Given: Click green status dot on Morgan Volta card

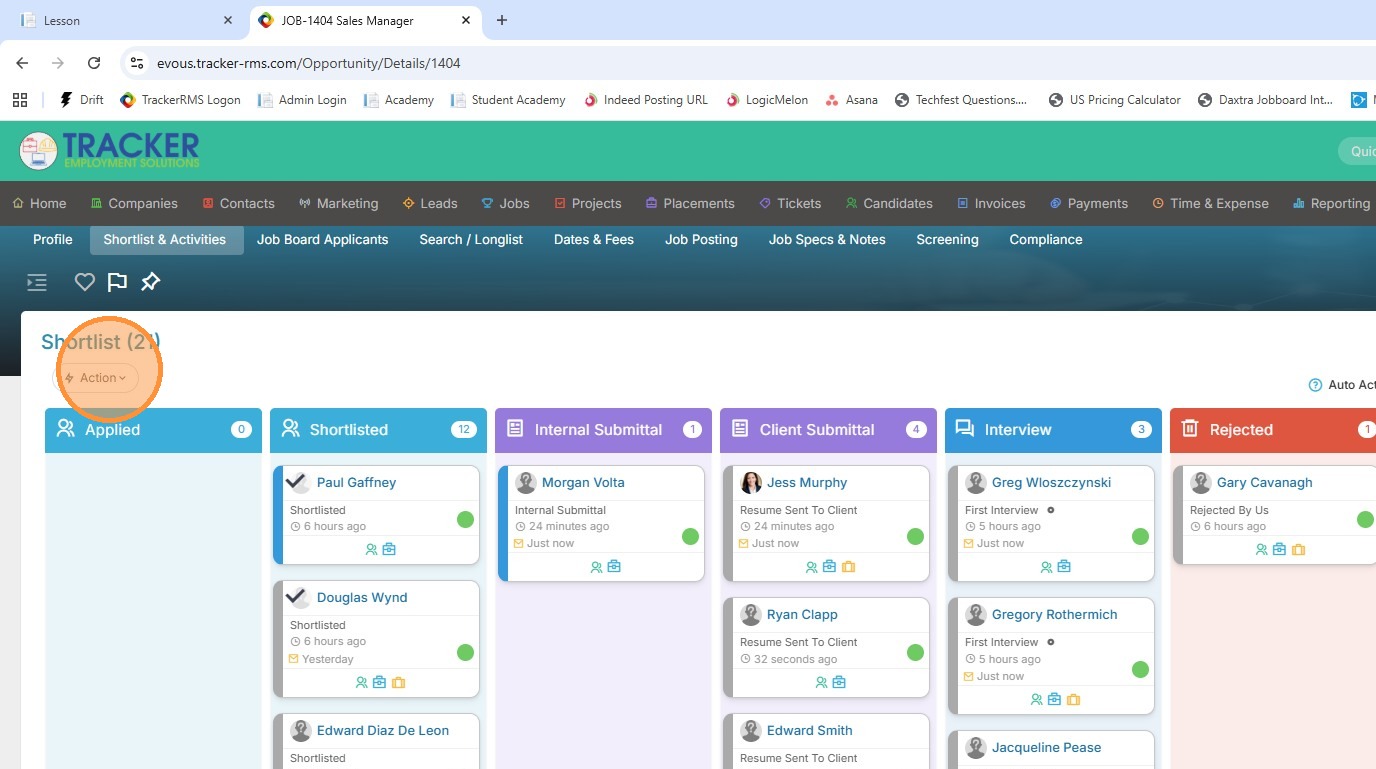Looking at the screenshot, I should click(x=690, y=536).
